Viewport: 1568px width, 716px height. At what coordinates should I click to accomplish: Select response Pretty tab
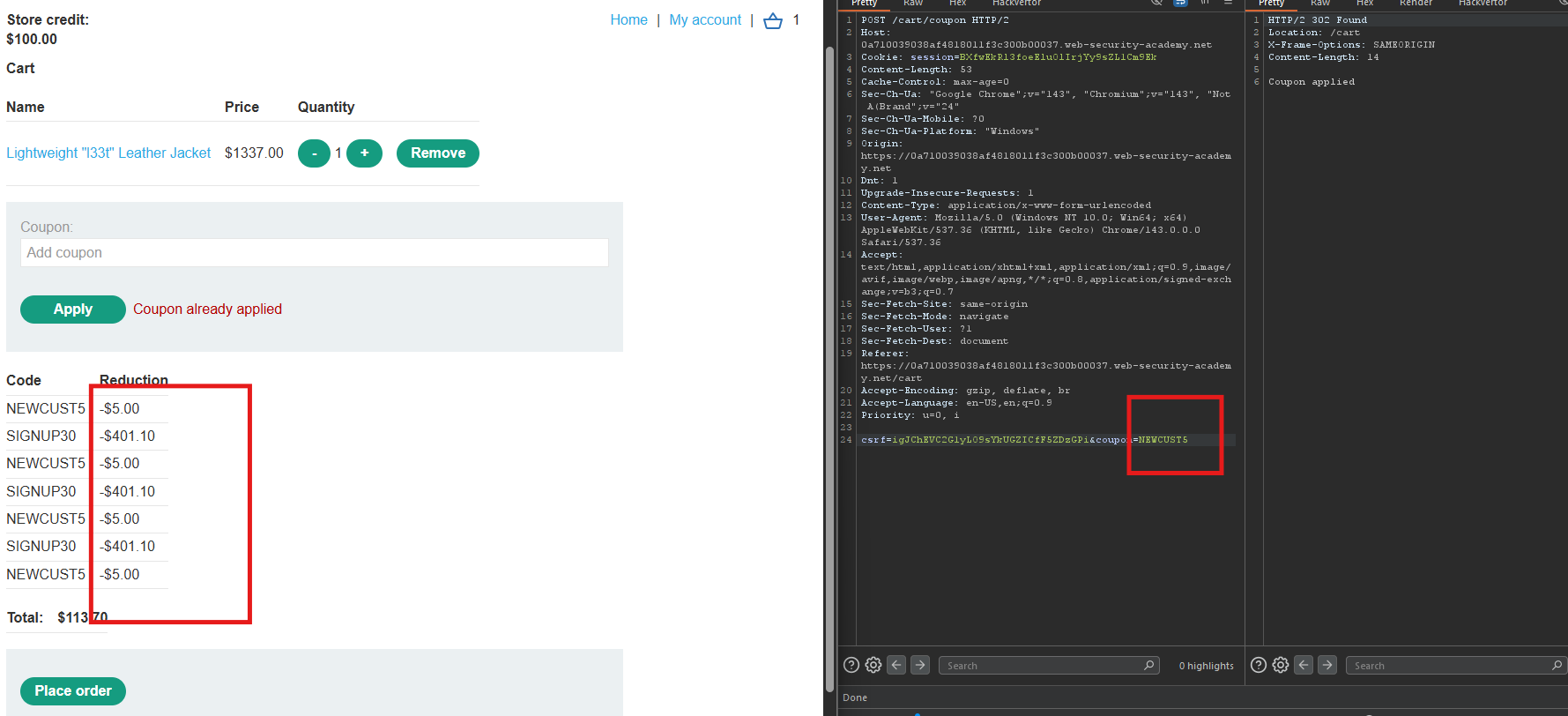(x=1272, y=4)
